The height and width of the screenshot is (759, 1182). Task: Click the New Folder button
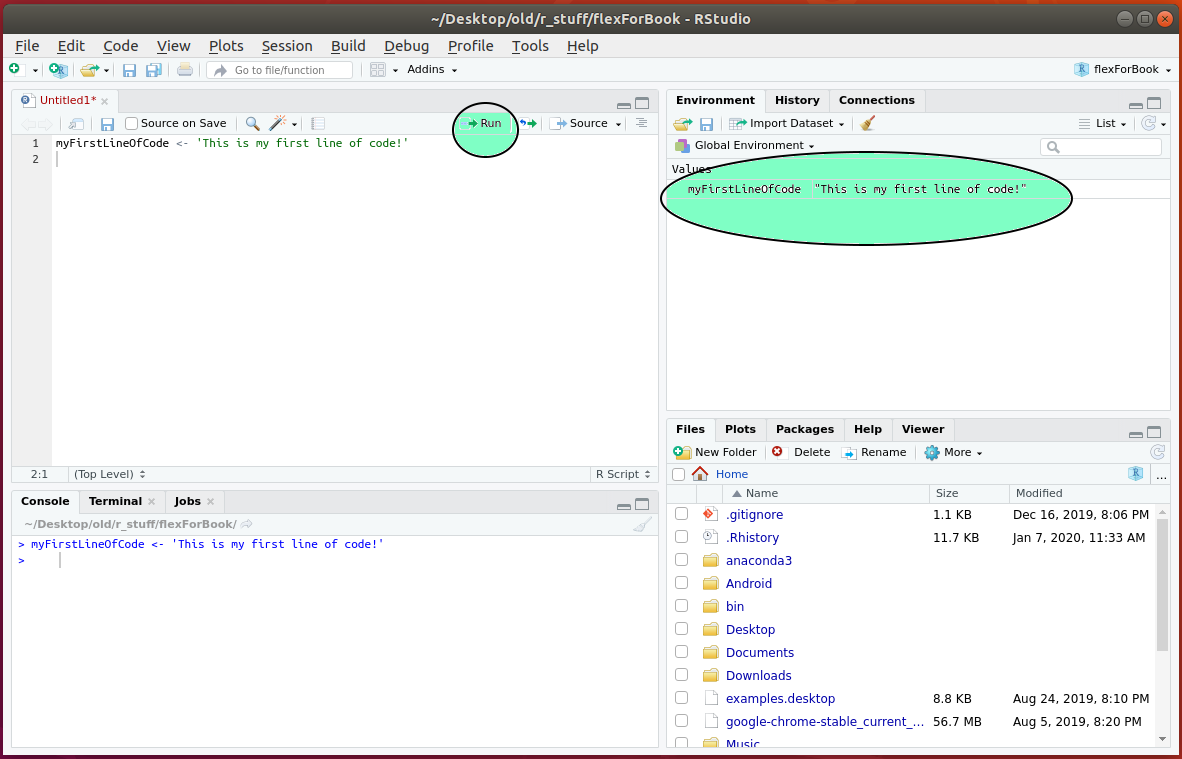coord(716,452)
